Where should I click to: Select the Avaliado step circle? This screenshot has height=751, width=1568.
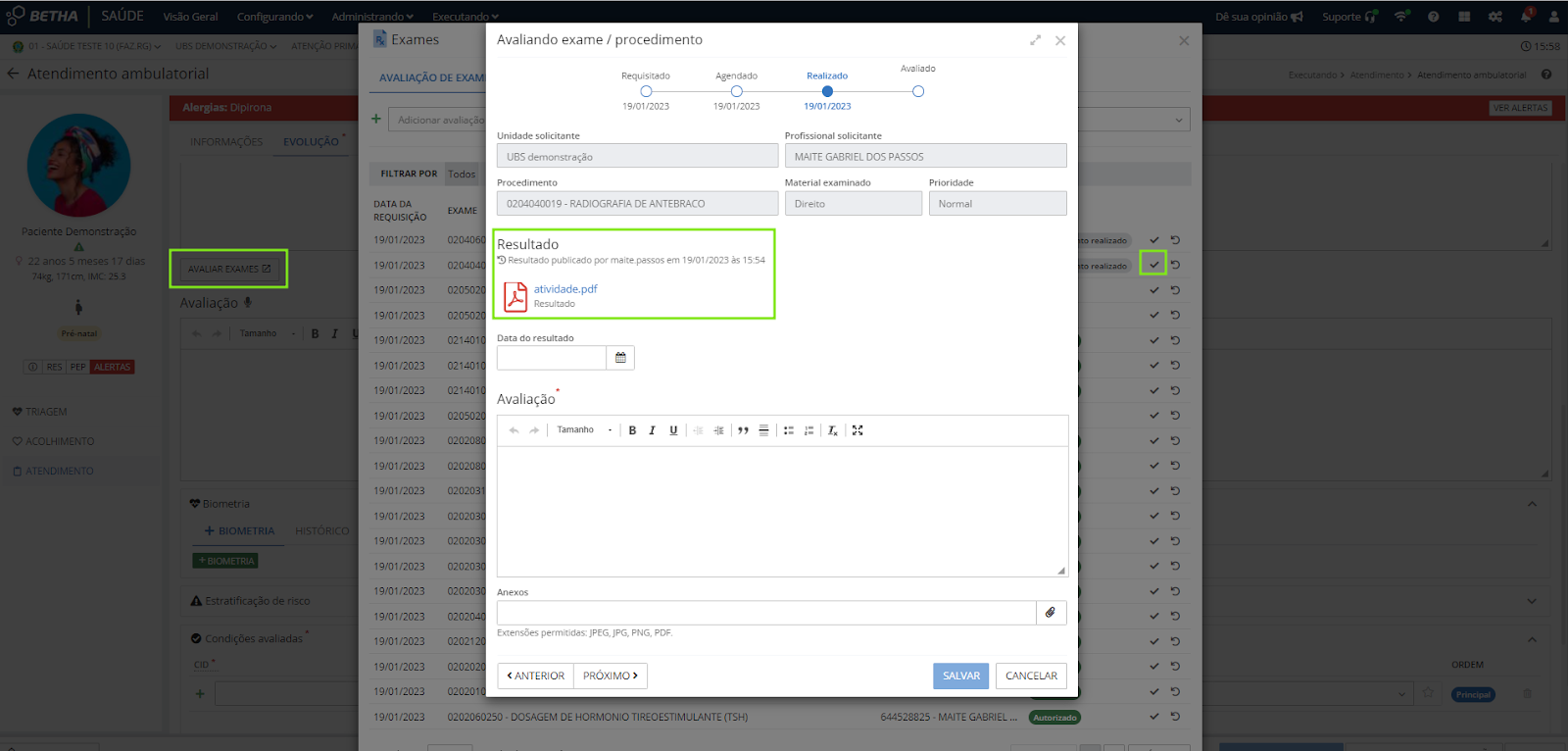click(x=918, y=91)
